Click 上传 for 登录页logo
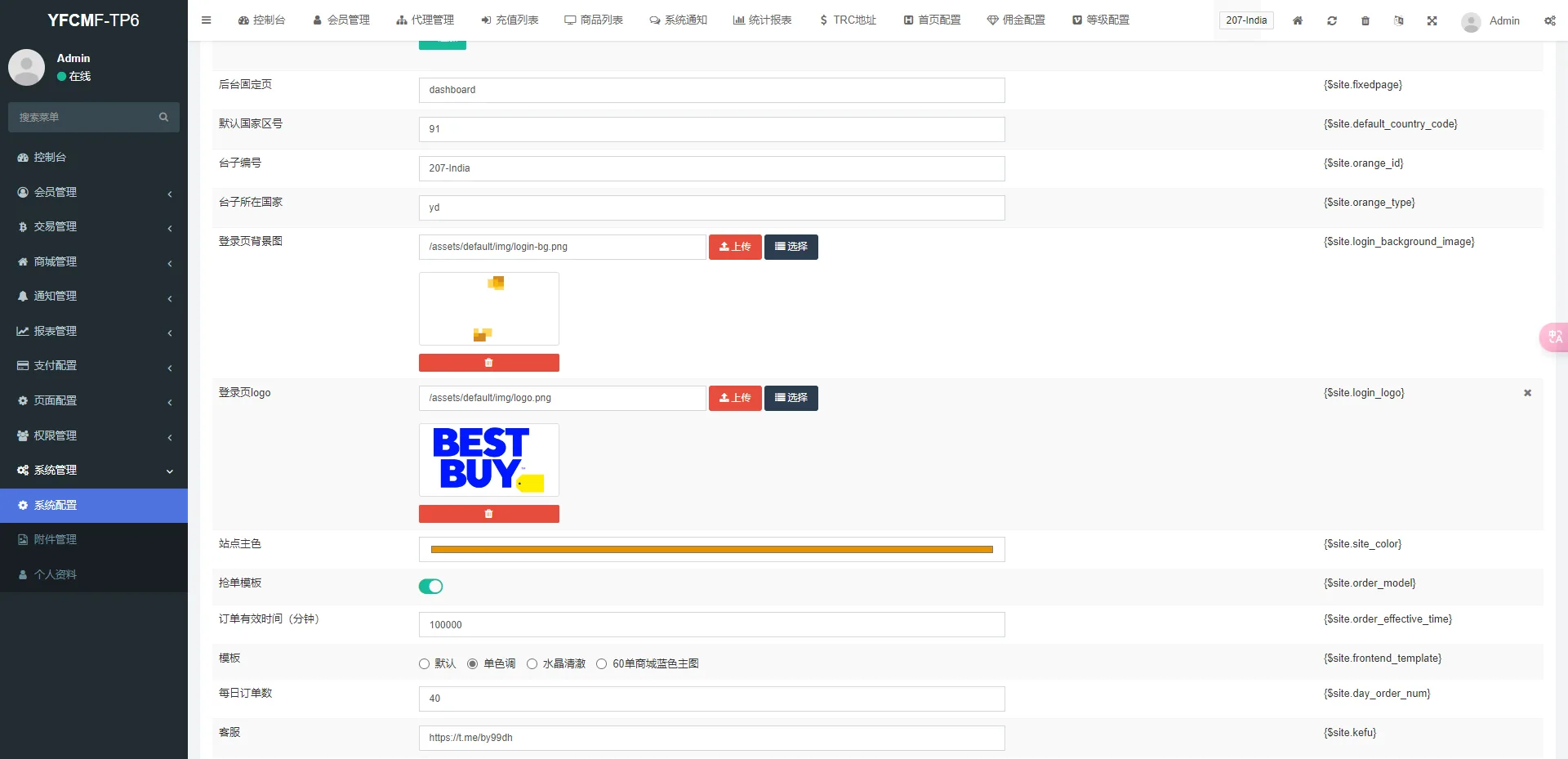 (735, 398)
